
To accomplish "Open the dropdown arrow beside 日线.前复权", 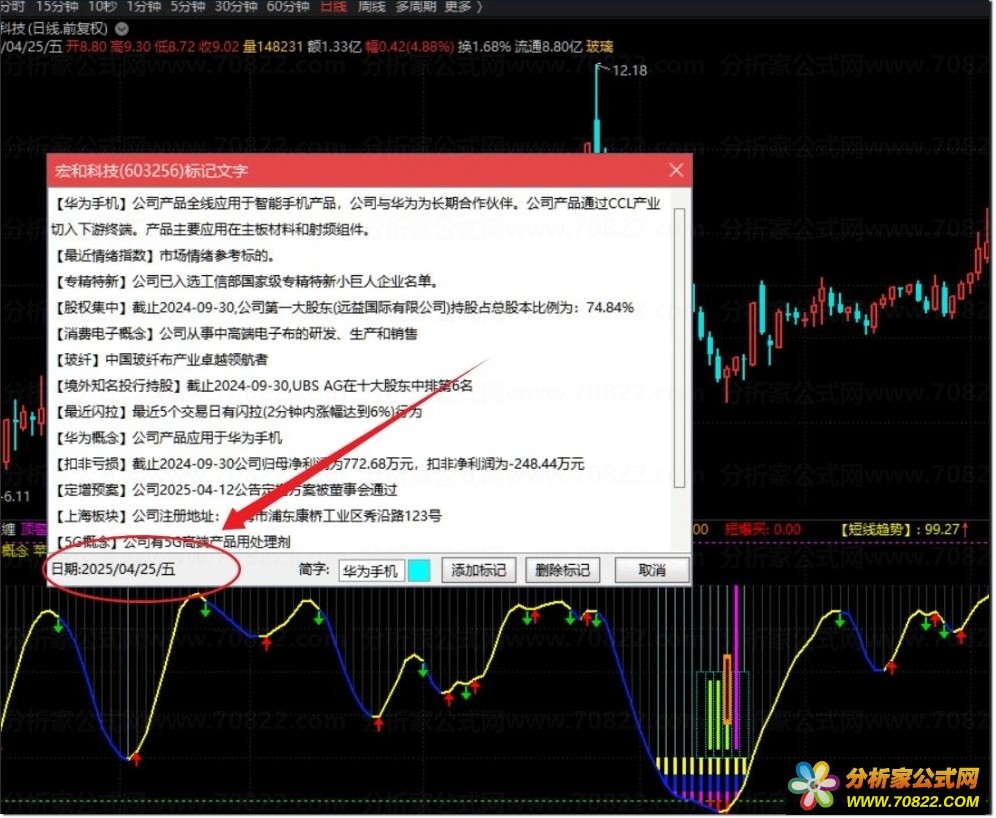I will click(x=122, y=29).
